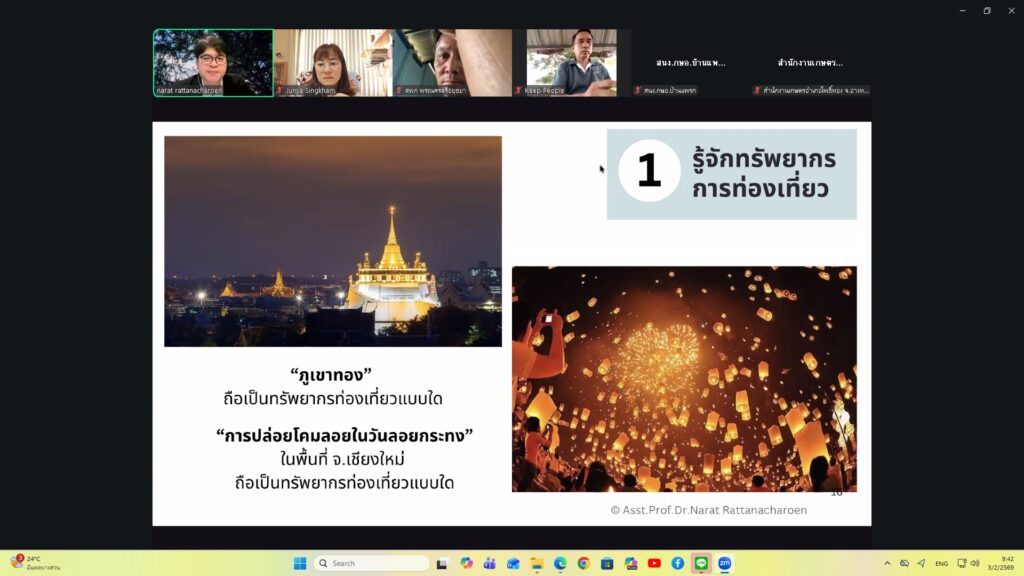Screen dimensions: 1024x576
Task: Select Junya Singkham's video tile
Action: point(332,62)
